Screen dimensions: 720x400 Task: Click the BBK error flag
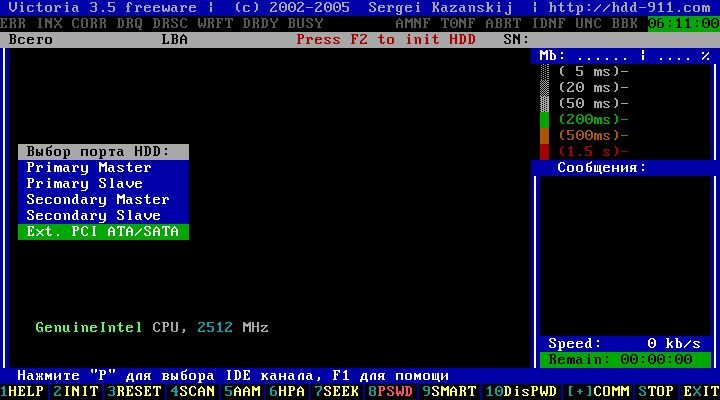point(624,23)
